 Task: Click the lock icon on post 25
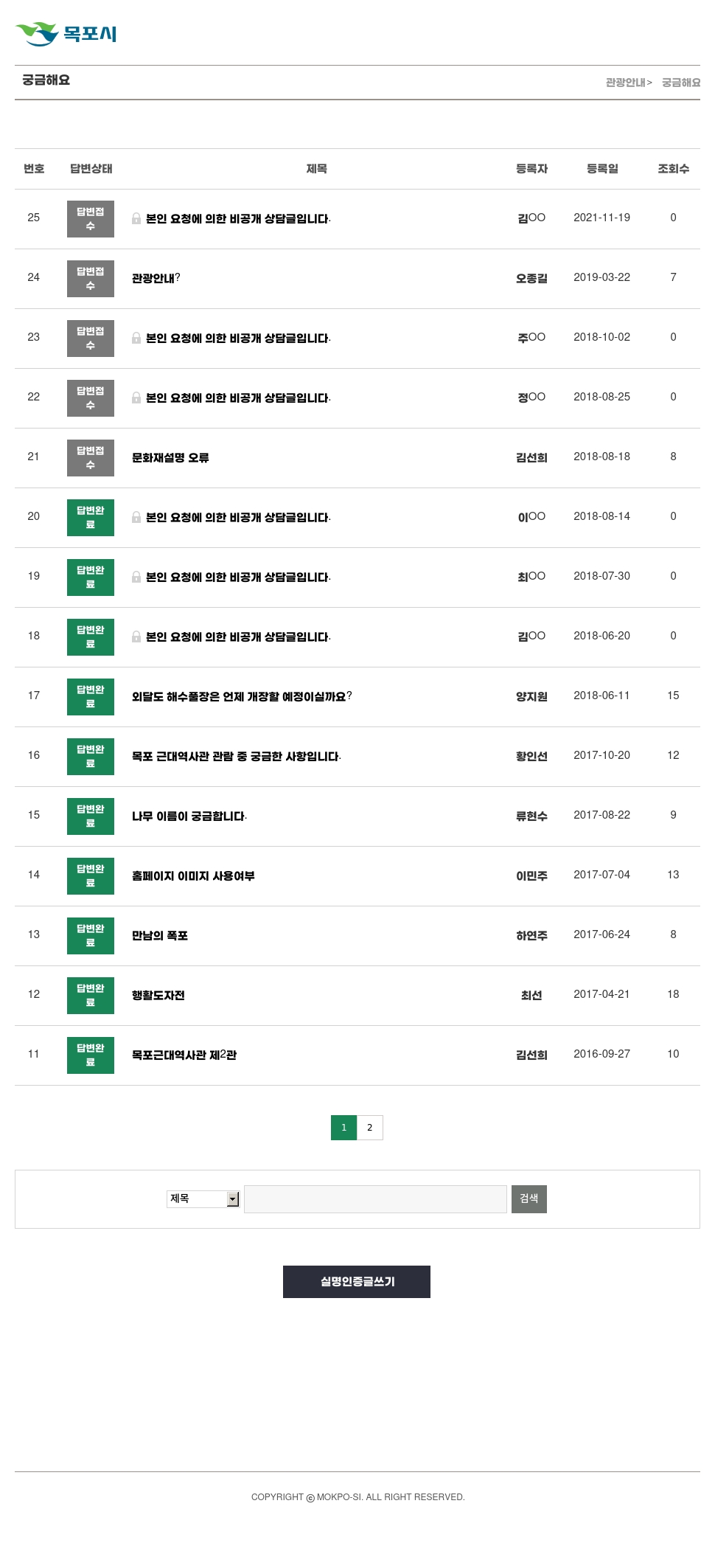[136, 218]
